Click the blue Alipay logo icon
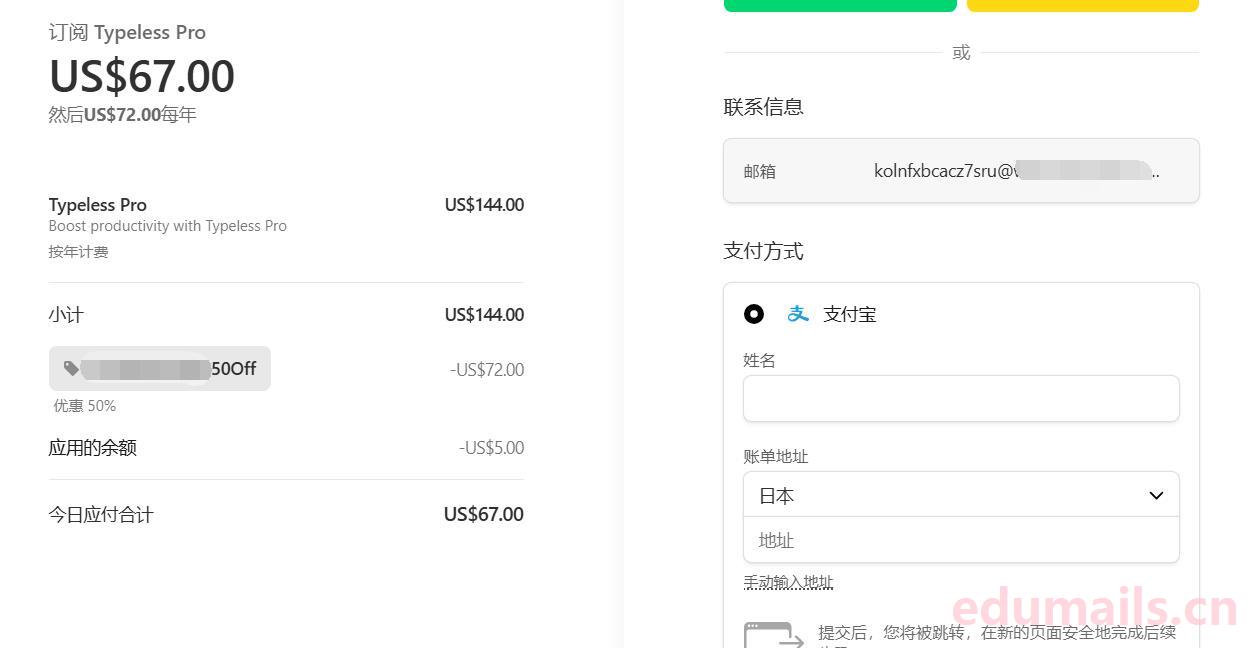The image size is (1260, 648). [797, 314]
